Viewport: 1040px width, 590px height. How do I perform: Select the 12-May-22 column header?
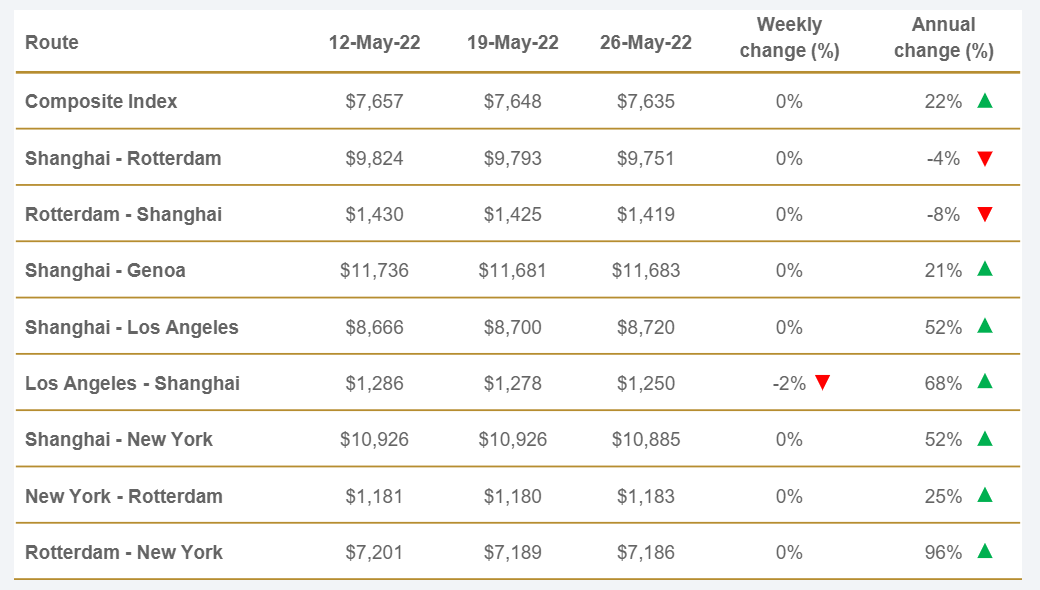pyautogui.click(x=374, y=42)
